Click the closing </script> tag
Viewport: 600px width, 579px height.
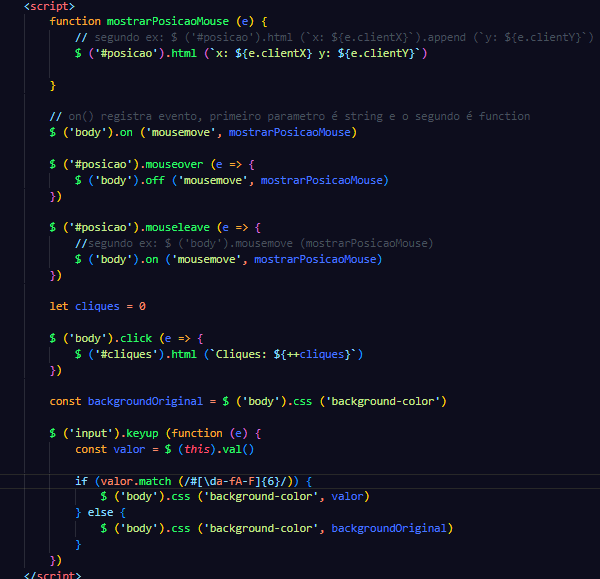52,575
